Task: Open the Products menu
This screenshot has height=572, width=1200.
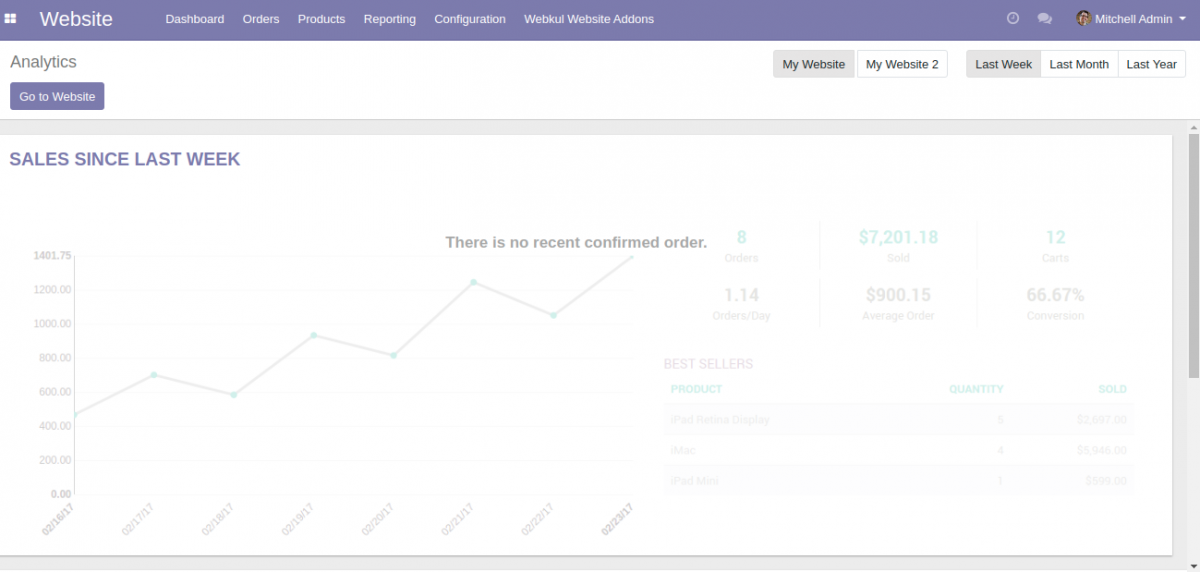Action: [321, 19]
